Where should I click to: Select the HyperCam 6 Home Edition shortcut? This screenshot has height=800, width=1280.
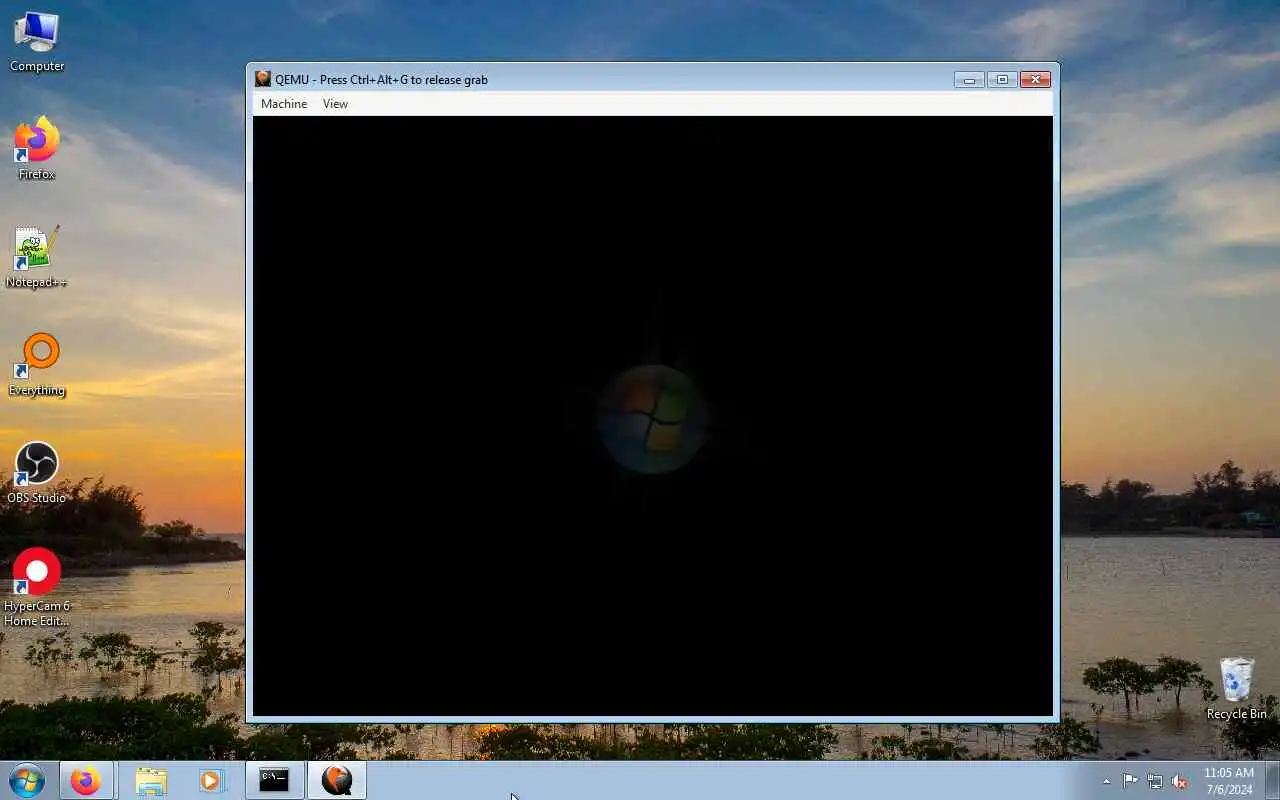click(x=37, y=587)
